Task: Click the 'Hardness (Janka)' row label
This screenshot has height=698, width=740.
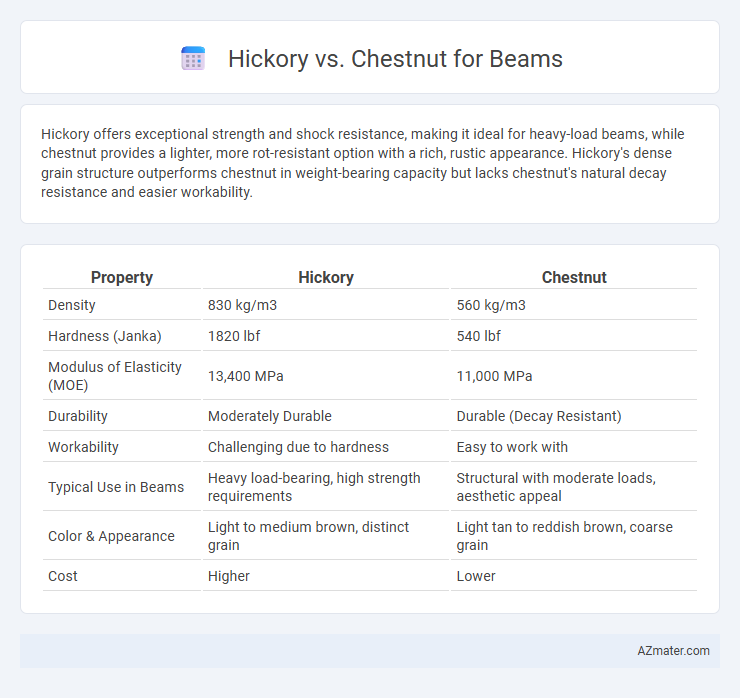Action: pyautogui.click(x=105, y=336)
